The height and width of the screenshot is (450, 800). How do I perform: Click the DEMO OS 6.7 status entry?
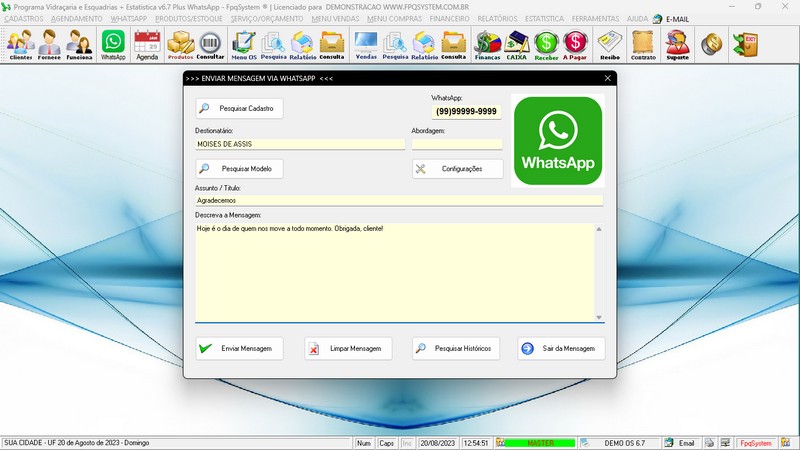tap(624, 443)
